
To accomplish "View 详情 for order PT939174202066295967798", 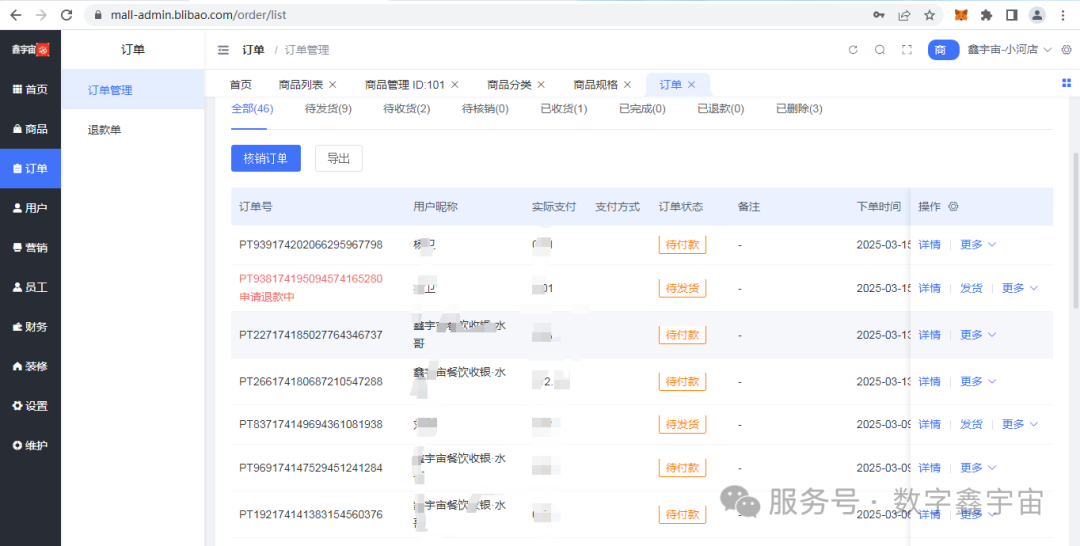I will click(x=929, y=244).
